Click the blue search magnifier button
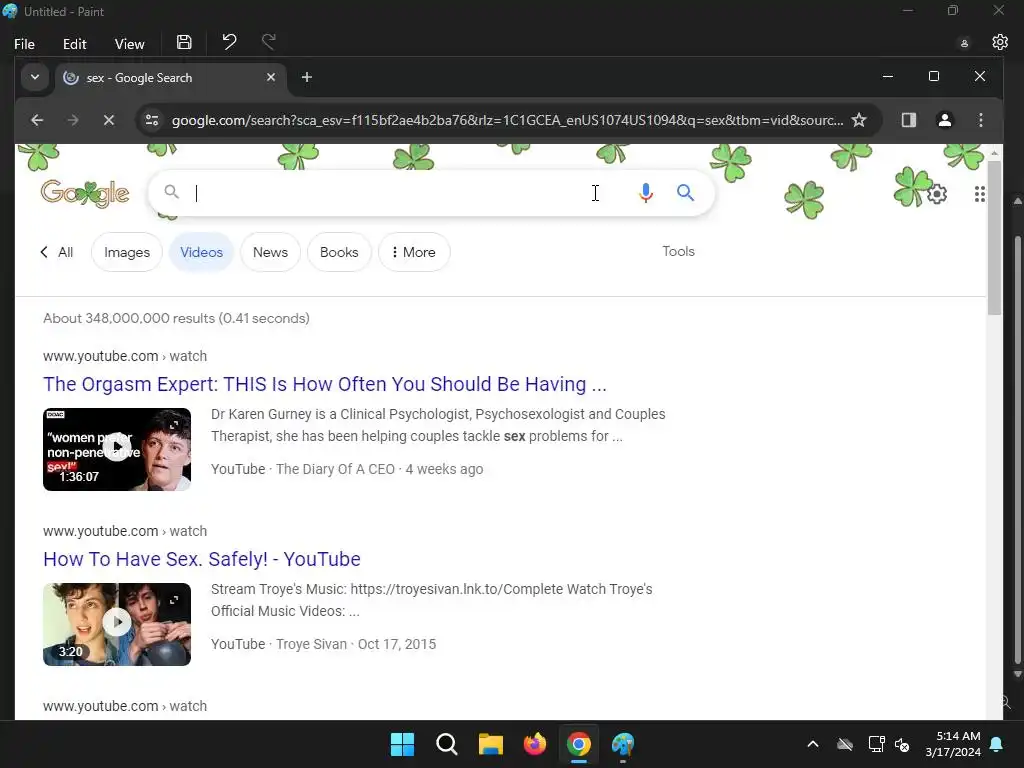Image resolution: width=1024 pixels, height=768 pixels. (685, 193)
